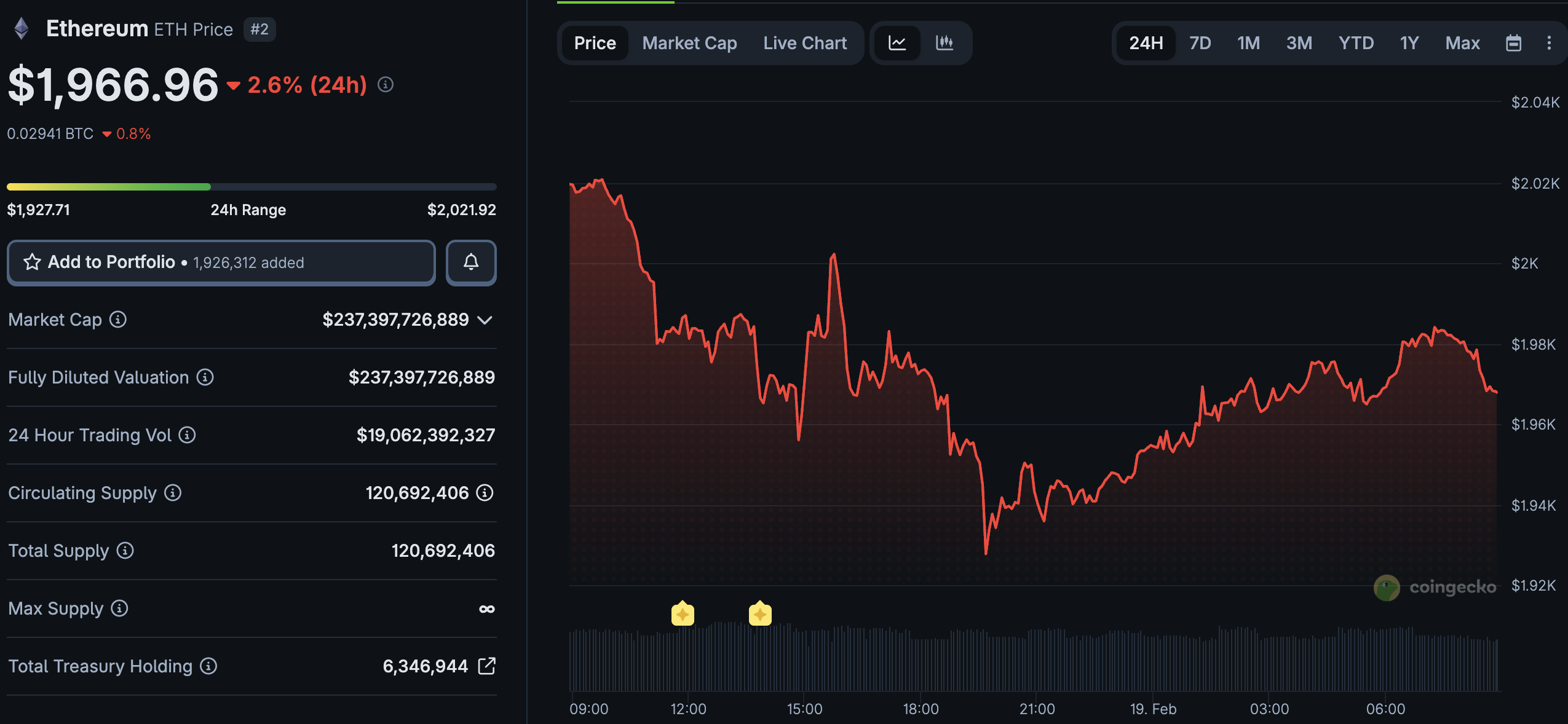Click the $19,062,392,327 trading volume value

pos(426,435)
